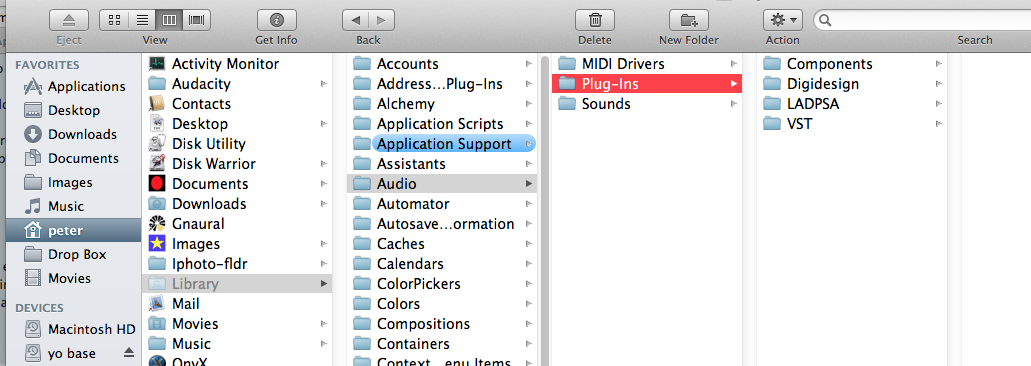The width and height of the screenshot is (1031, 366).
Task: Switch to Cover Flow view
Action: [196, 20]
